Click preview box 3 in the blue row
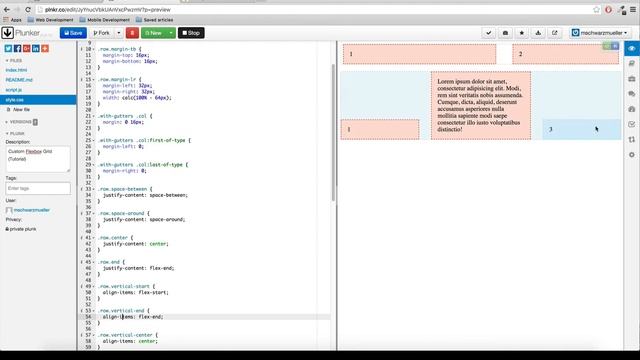 point(581,129)
